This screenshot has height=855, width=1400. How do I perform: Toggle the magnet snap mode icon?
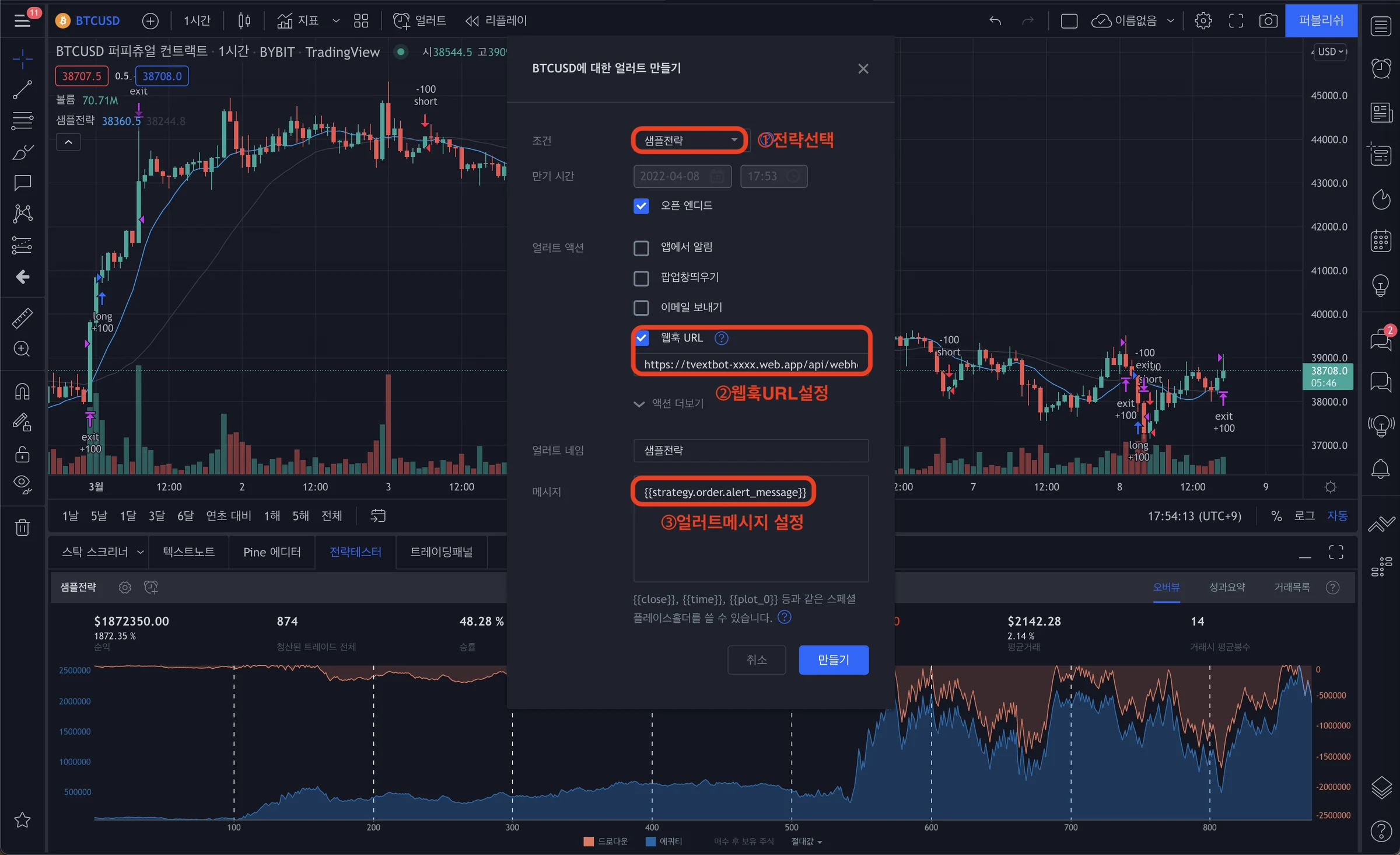tap(22, 391)
